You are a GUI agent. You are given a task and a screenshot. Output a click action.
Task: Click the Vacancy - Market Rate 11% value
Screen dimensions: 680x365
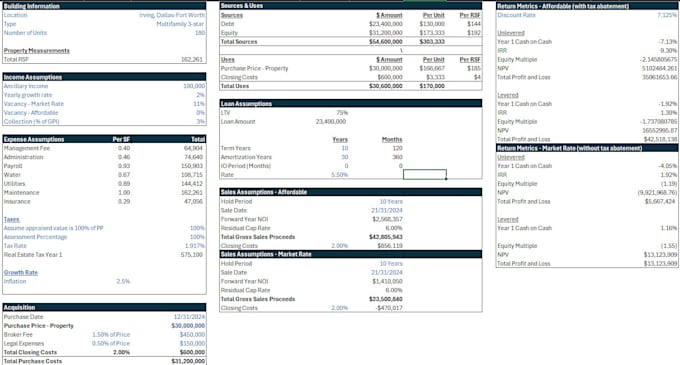tap(199, 104)
